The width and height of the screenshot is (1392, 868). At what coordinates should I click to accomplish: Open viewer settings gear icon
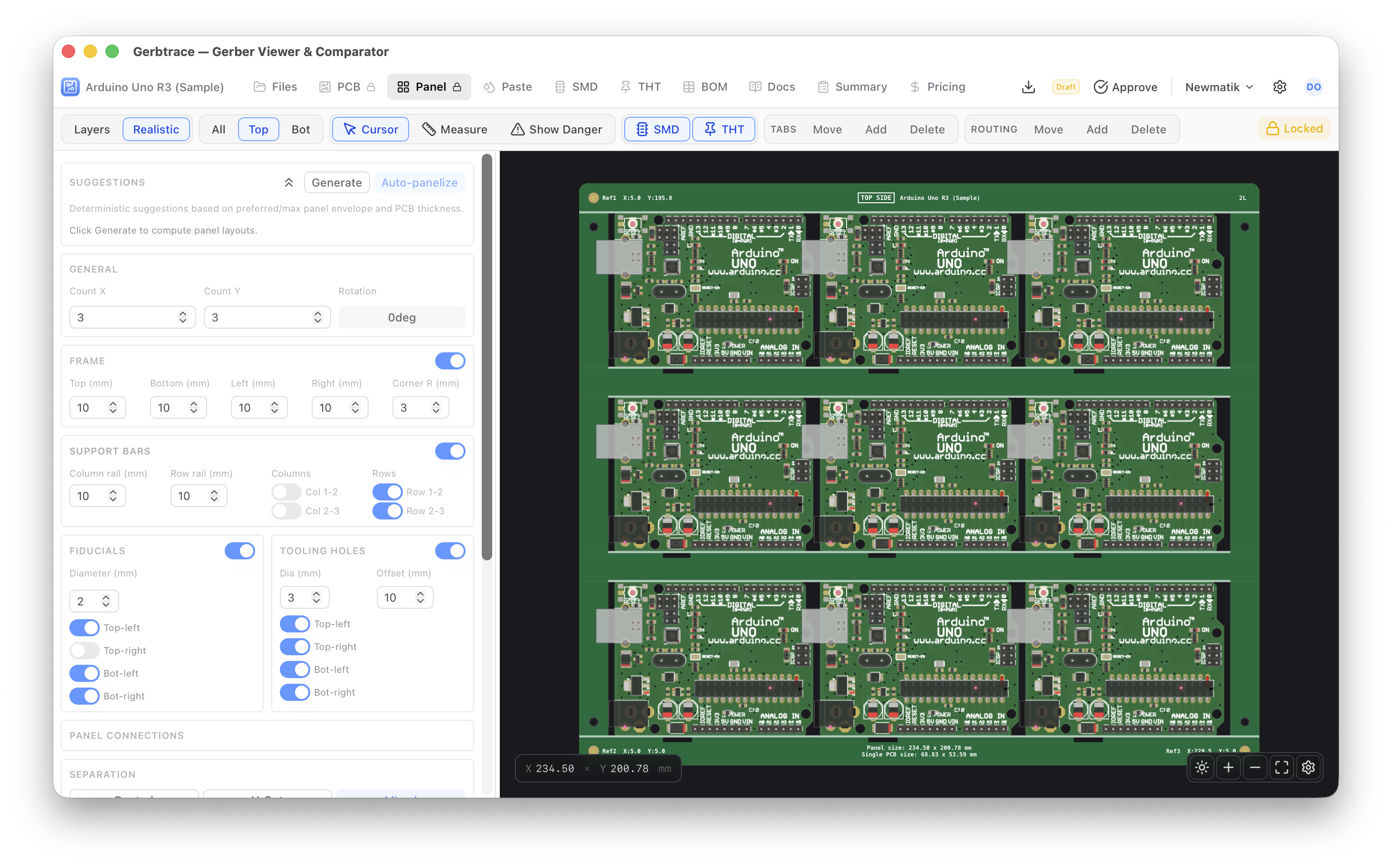pyautogui.click(x=1308, y=767)
